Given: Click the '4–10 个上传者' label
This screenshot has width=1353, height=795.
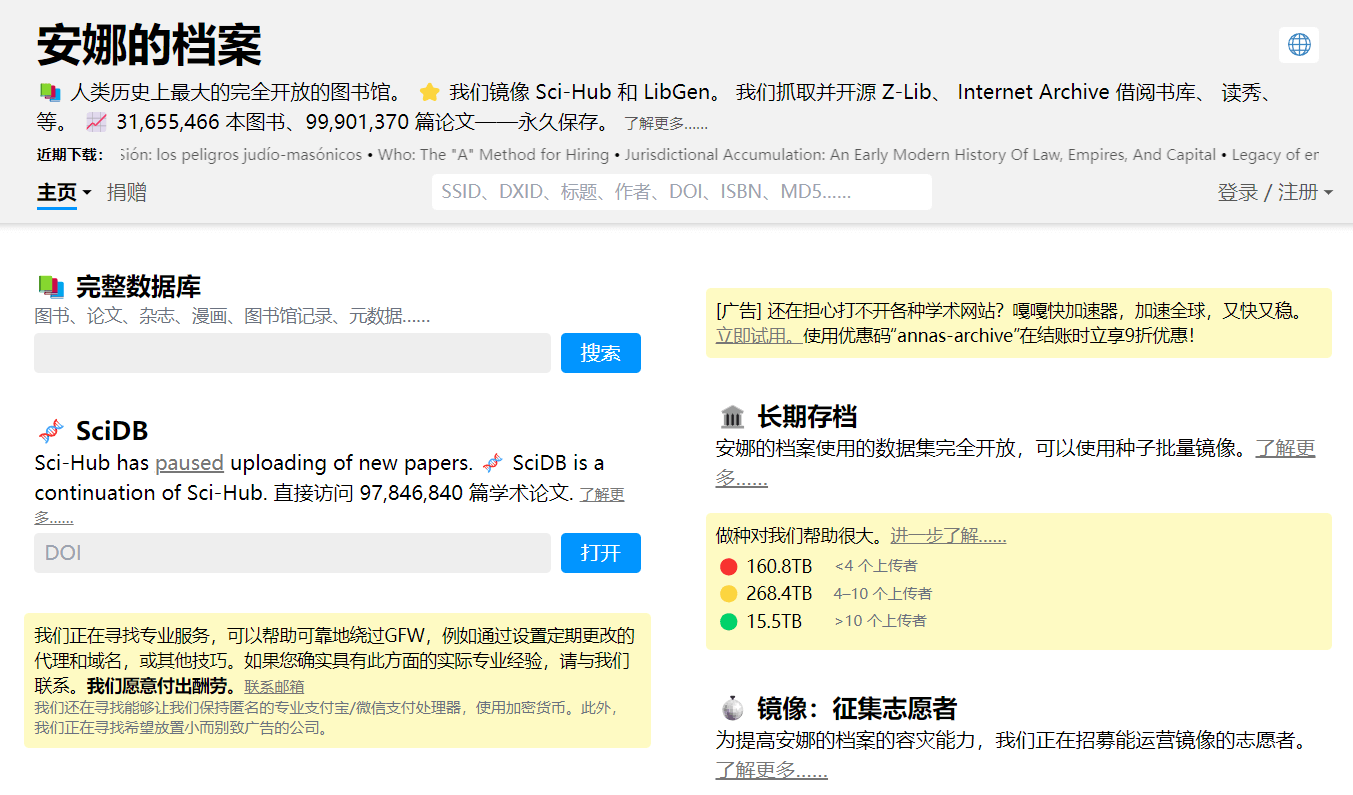Looking at the screenshot, I should 883,594.
